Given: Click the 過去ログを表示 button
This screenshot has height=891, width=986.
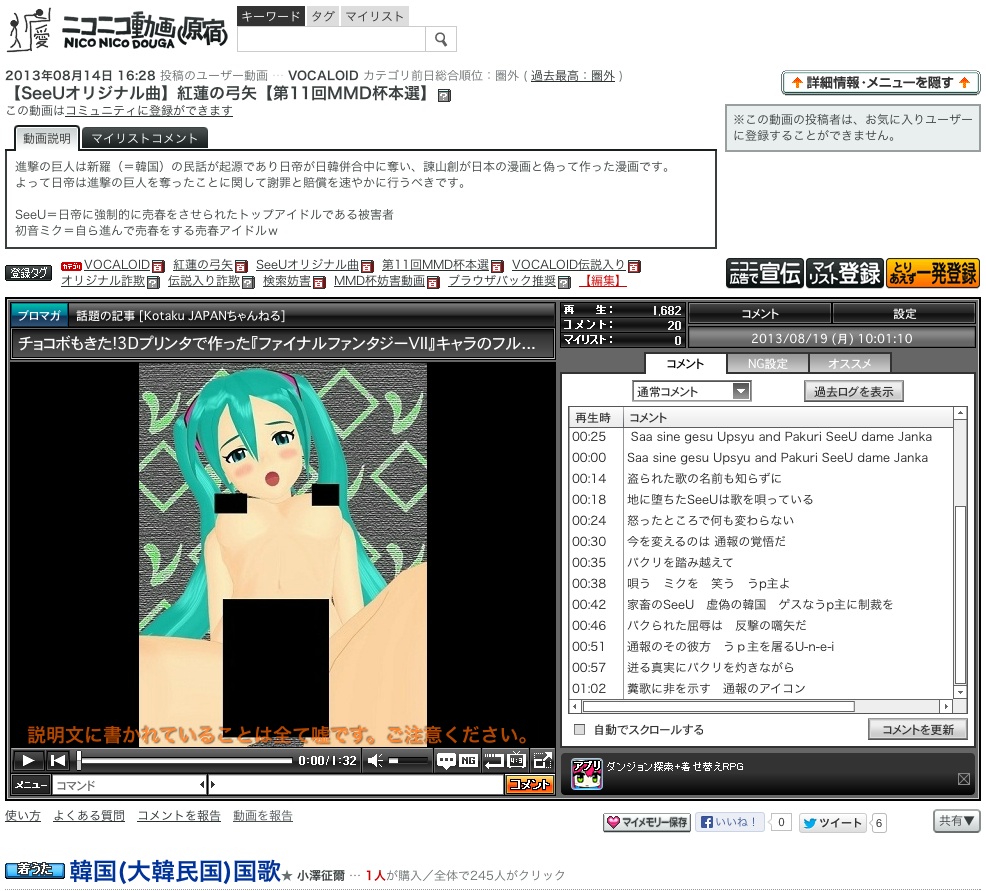Looking at the screenshot, I should click(853, 391).
